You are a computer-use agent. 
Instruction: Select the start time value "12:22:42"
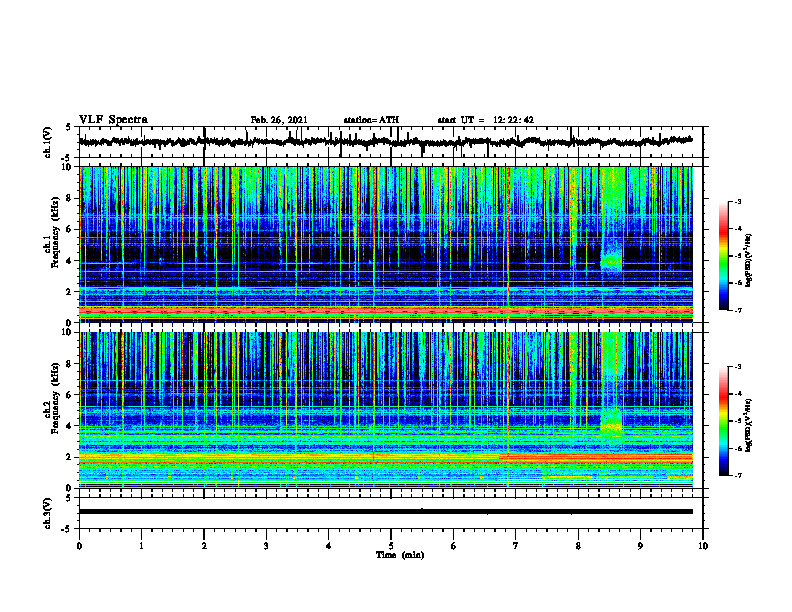514,120
